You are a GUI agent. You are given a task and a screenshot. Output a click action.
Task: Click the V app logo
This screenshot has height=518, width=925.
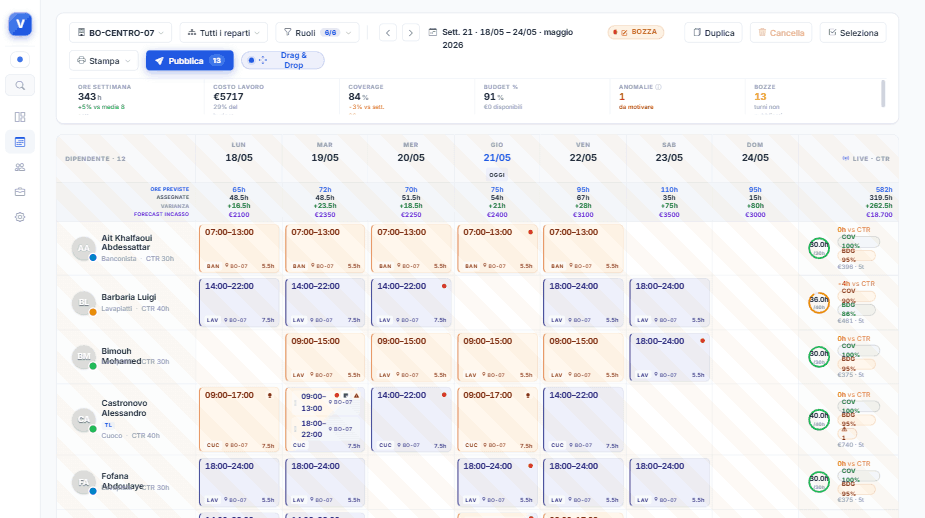coord(20,24)
